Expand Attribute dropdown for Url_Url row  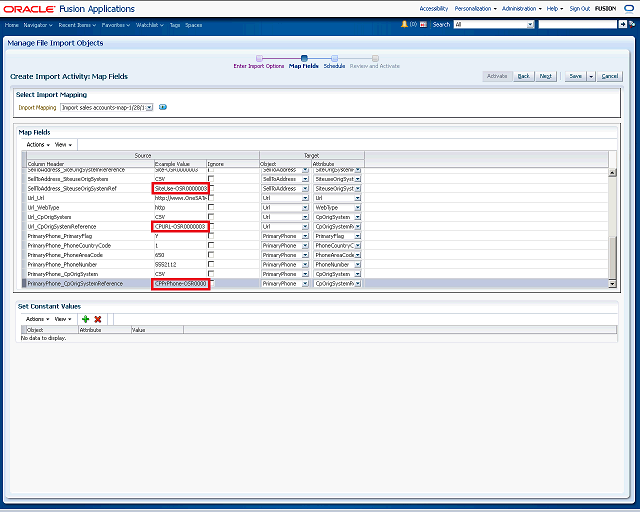tap(358, 198)
